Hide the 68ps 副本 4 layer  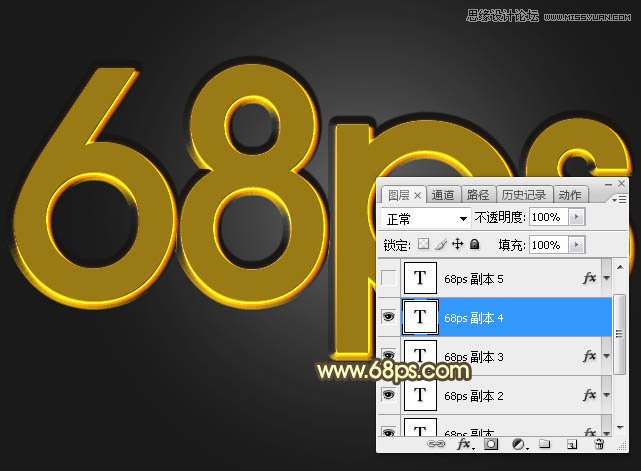[389, 317]
